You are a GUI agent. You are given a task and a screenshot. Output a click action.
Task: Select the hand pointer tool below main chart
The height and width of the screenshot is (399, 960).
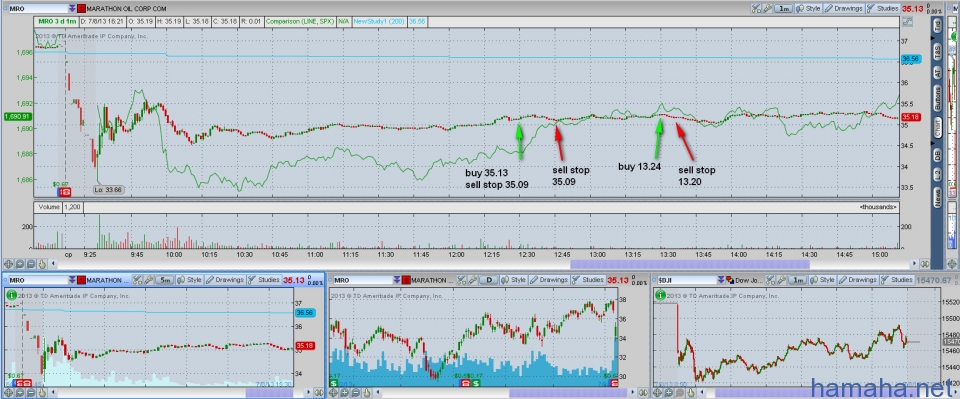point(42,264)
